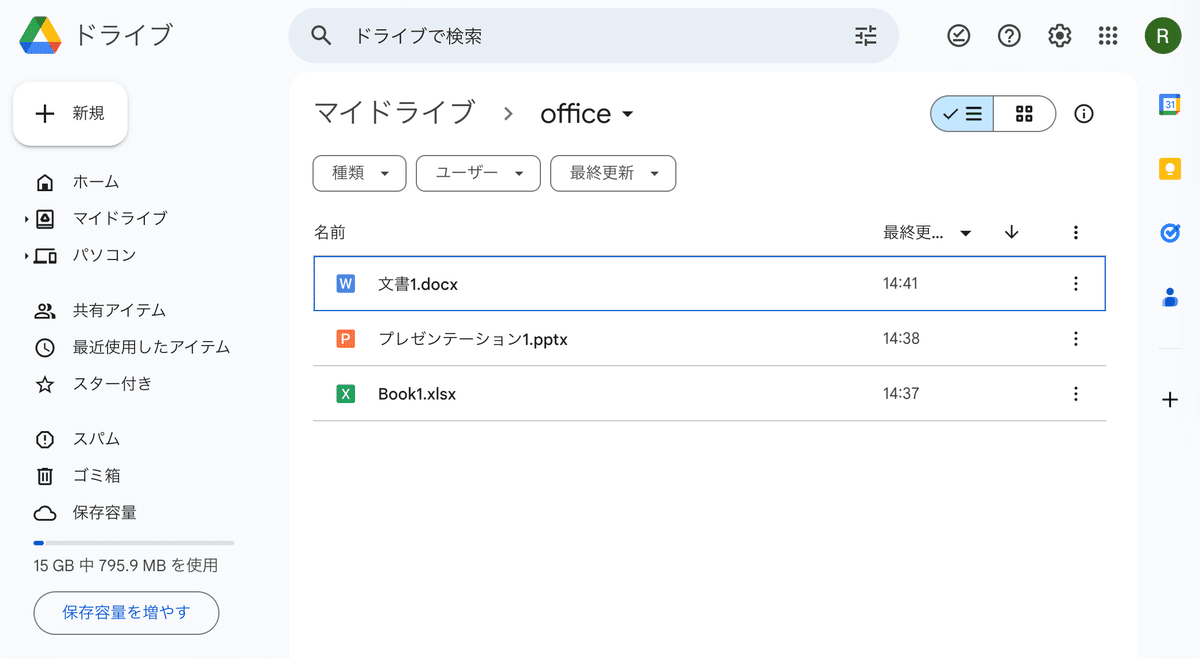This screenshot has height=659, width=1200.
Task: Open the ユーザー filter dropdown
Action: click(478, 173)
